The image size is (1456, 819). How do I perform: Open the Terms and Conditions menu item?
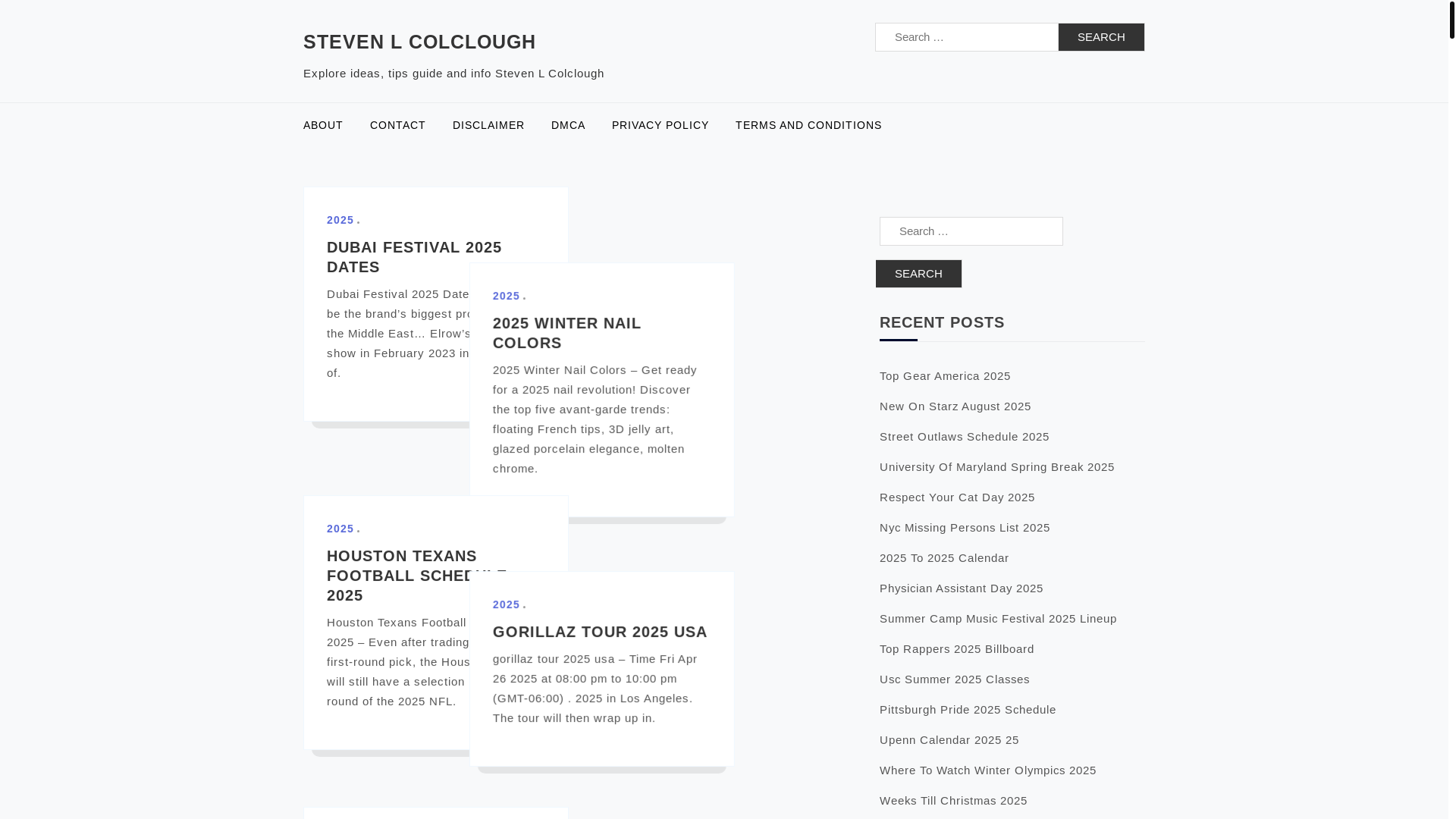click(808, 125)
